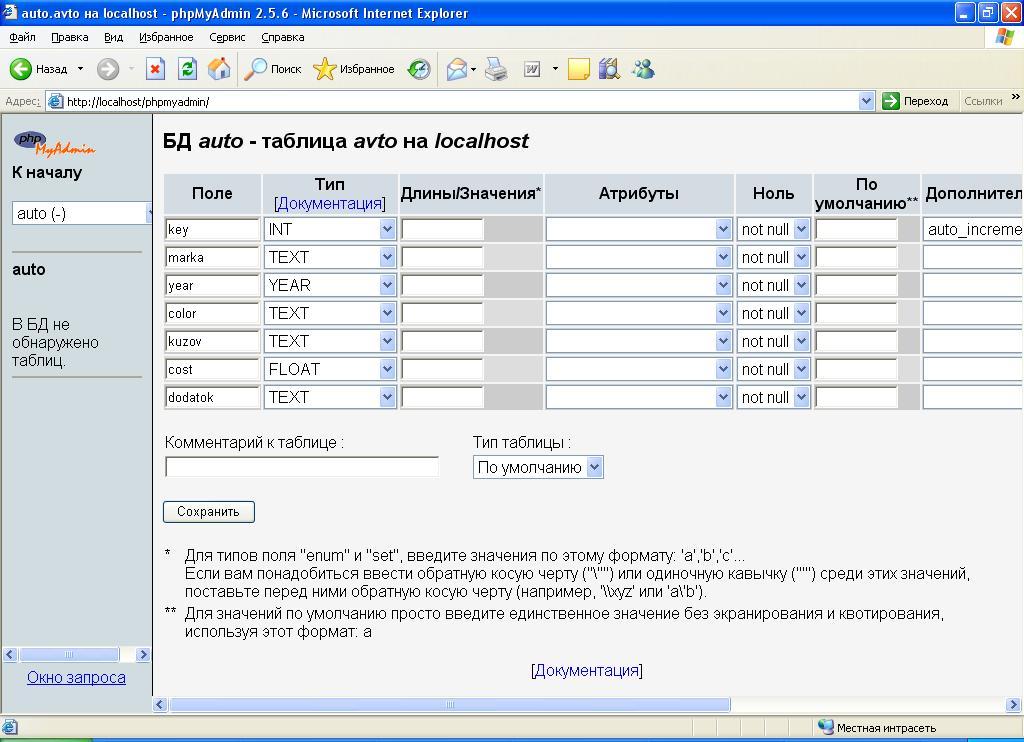The image size is (1024, 742).
Task: Click the Комментарий к таблице input field
Action: [301, 467]
